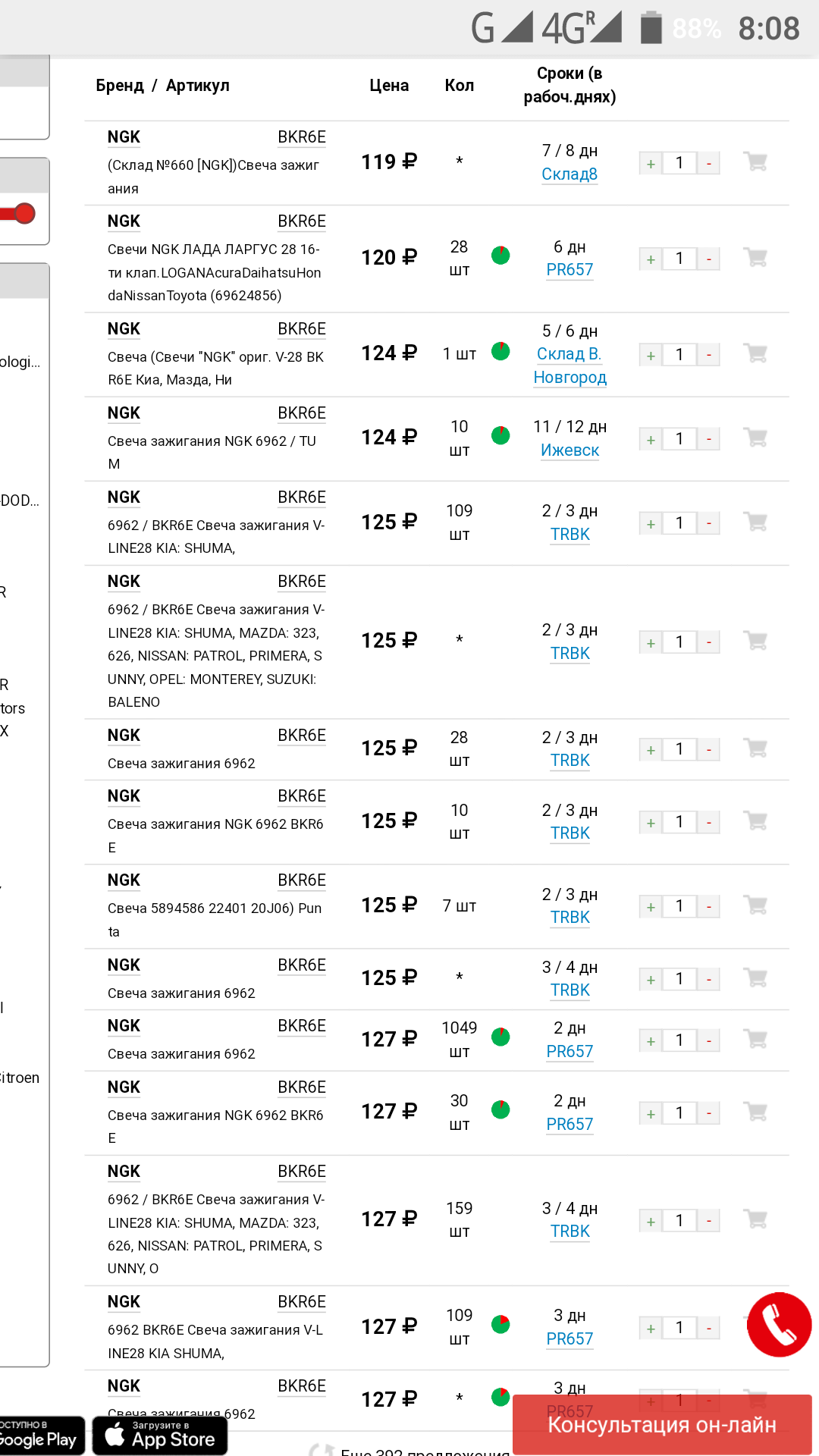819x1456 pixels.
Task: Click the red slider handle in side panel
Action: [24, 214]
